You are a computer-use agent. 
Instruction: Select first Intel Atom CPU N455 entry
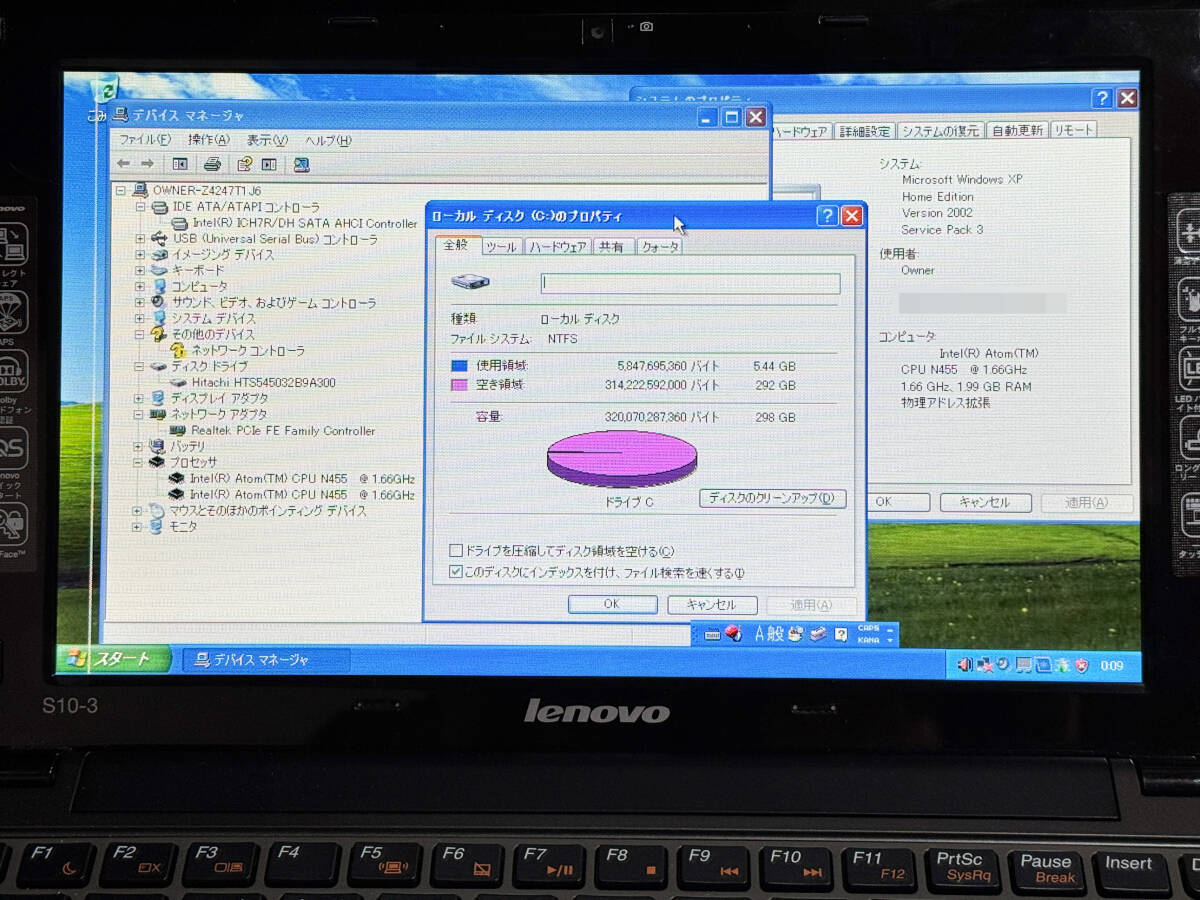coord(302,478)
